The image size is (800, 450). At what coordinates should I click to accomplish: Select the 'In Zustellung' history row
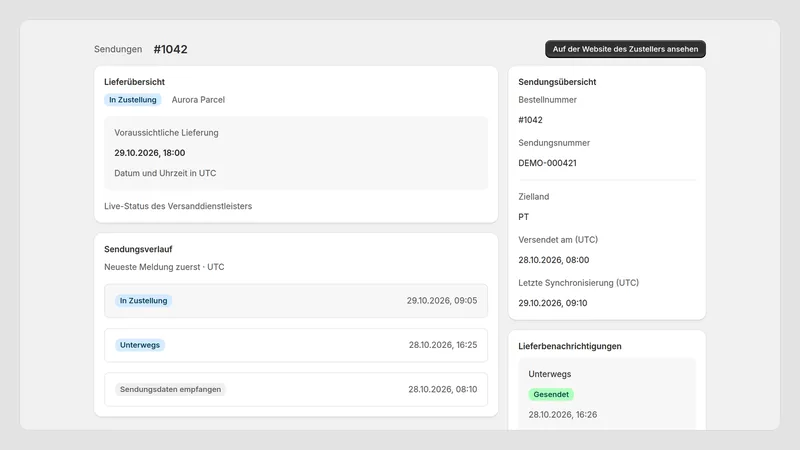tap(296, 301)
